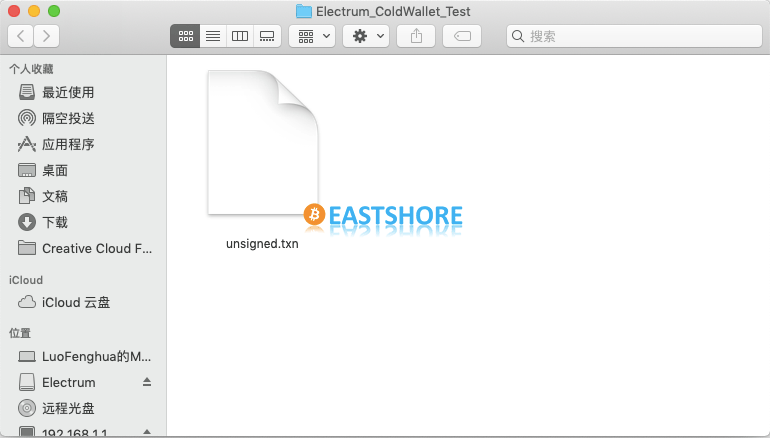770x438 pixels.
Task: Open 隔空投送 AirDrop in the sidebar
Action: [83, 118]
